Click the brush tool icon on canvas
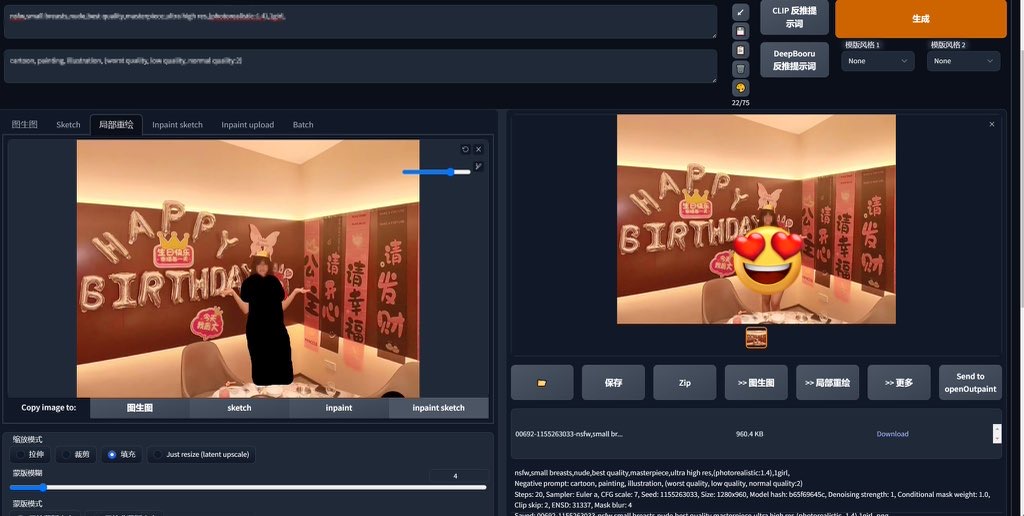The width and height of the screenshot is (1024, 516). (x=479, y=166)
